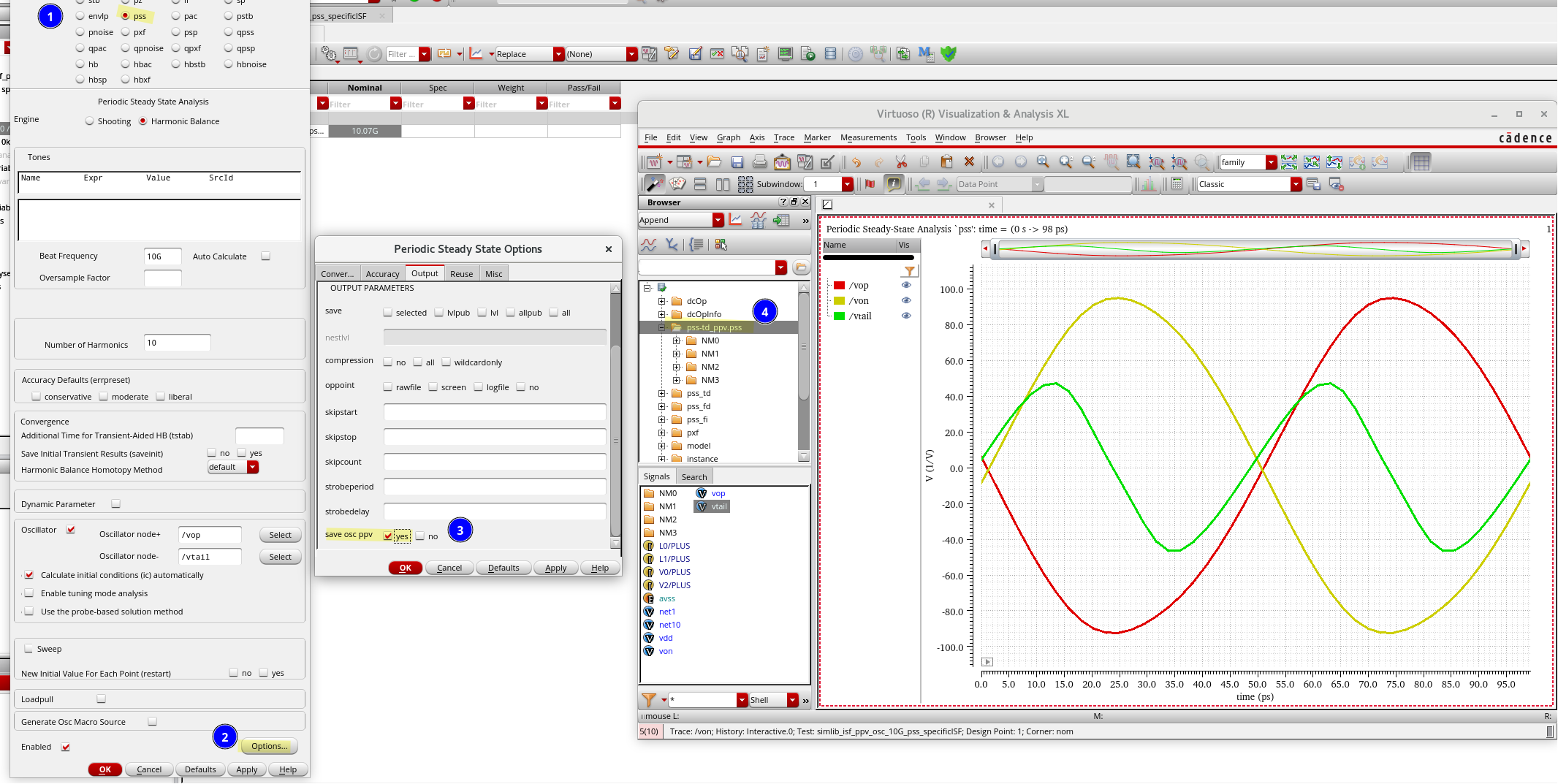Open the Measurements menu
Image resolution: width=1558 pixels, height=784 pixels.
pyautogui.click(x=868, y=137)
